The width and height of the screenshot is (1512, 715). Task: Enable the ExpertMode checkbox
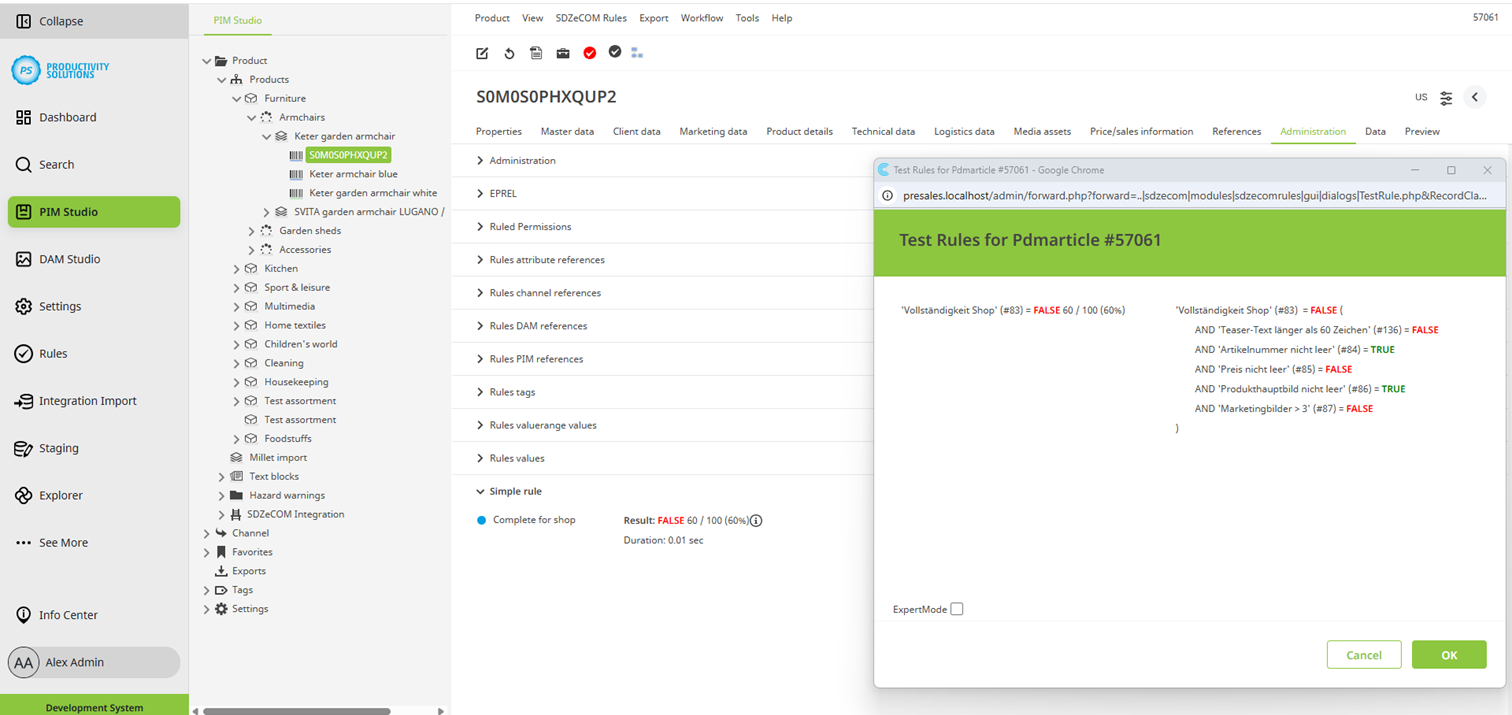[x=957, y=609]
